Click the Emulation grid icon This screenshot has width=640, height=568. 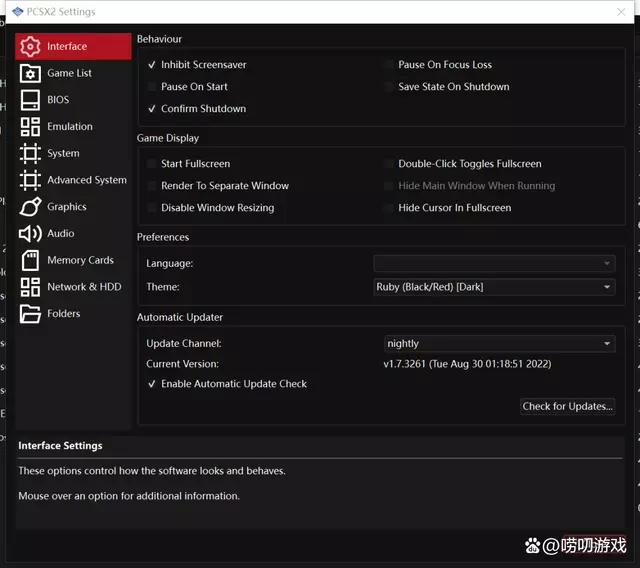pos(30,126)
